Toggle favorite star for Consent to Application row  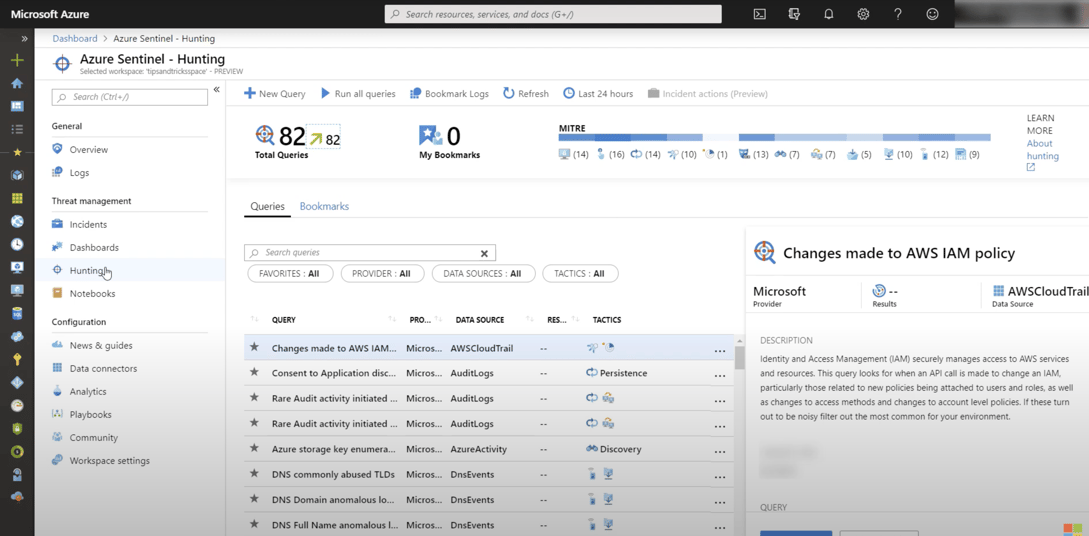[x=254, y=372]
